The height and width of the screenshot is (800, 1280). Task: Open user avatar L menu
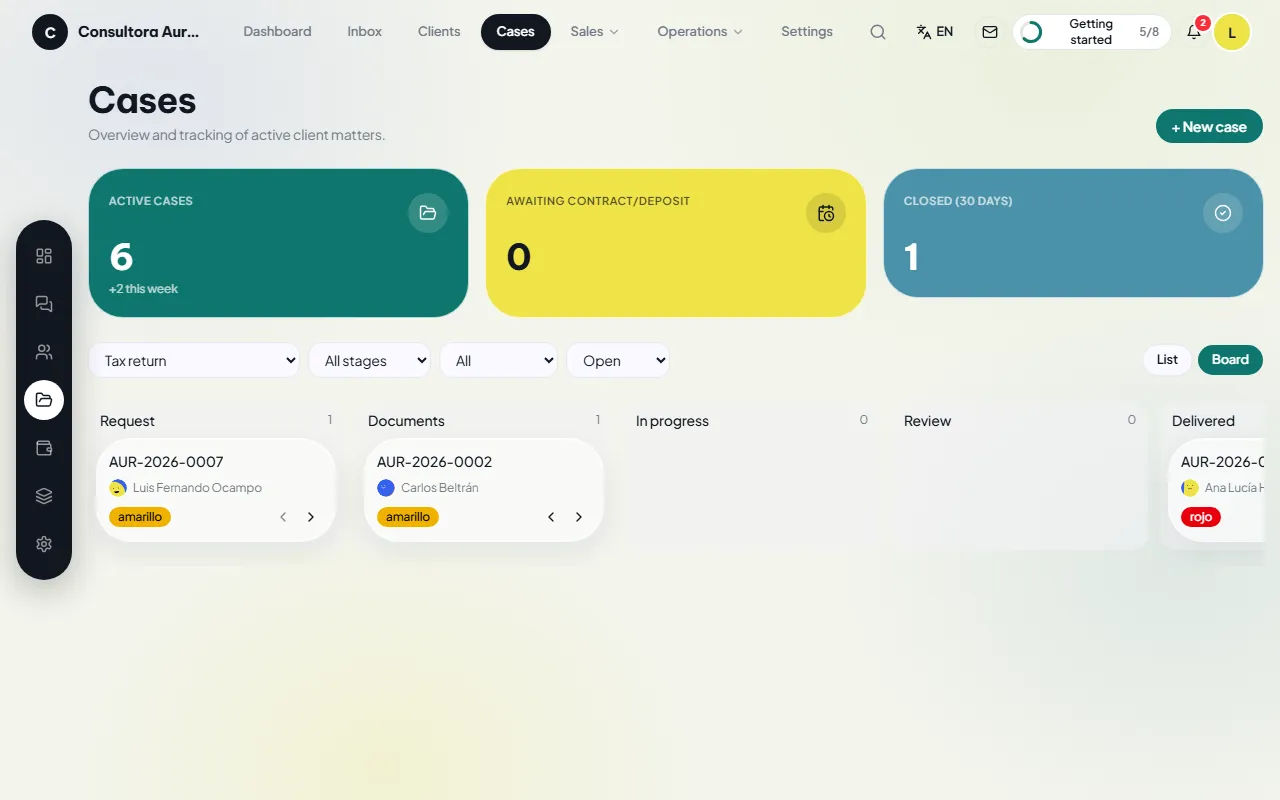[x=1232, y=32]
